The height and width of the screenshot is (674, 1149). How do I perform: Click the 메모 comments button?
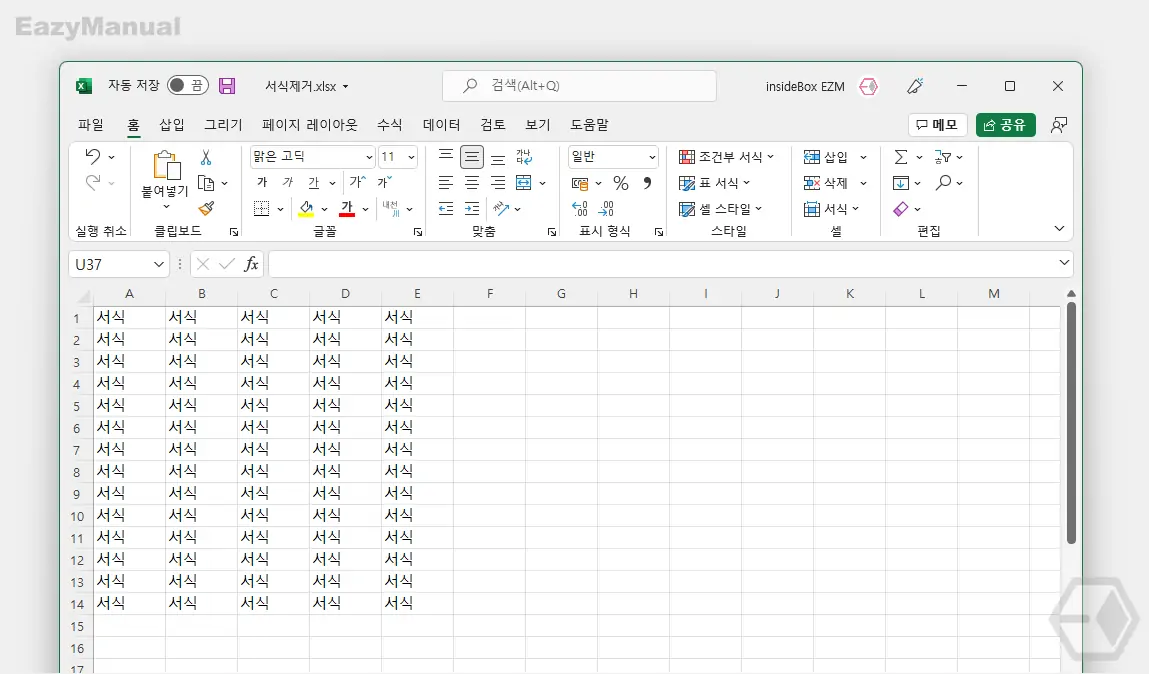[x=937, y=125]
